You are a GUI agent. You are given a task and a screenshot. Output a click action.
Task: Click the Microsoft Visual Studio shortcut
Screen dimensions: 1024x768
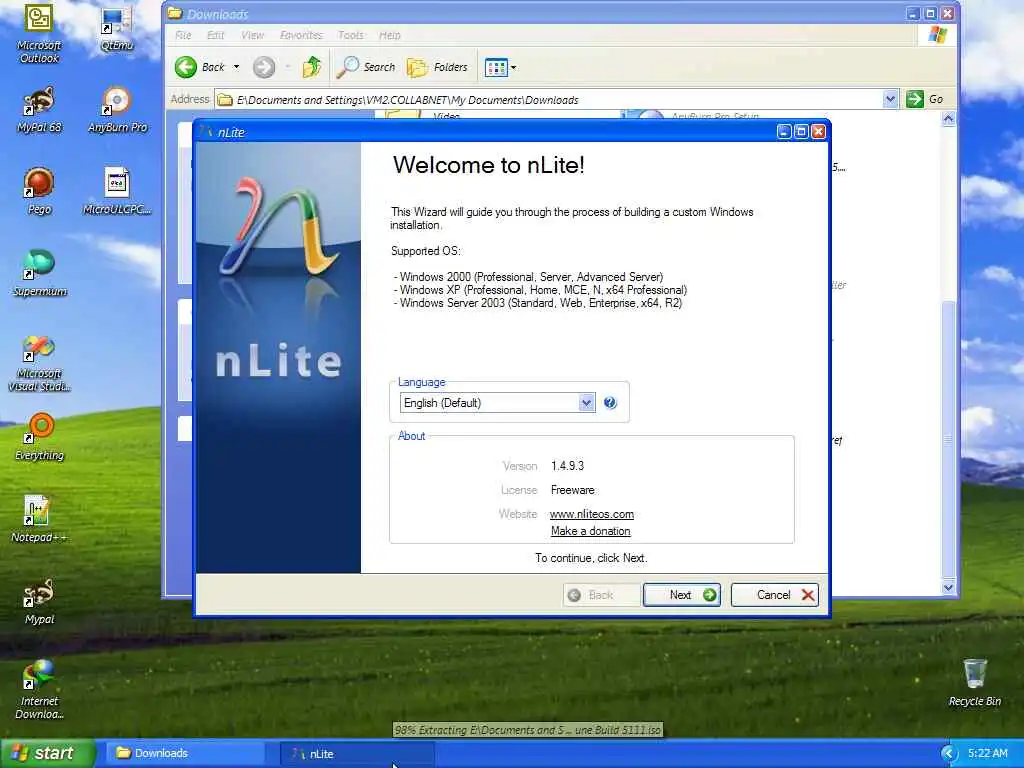click(39, 364)
